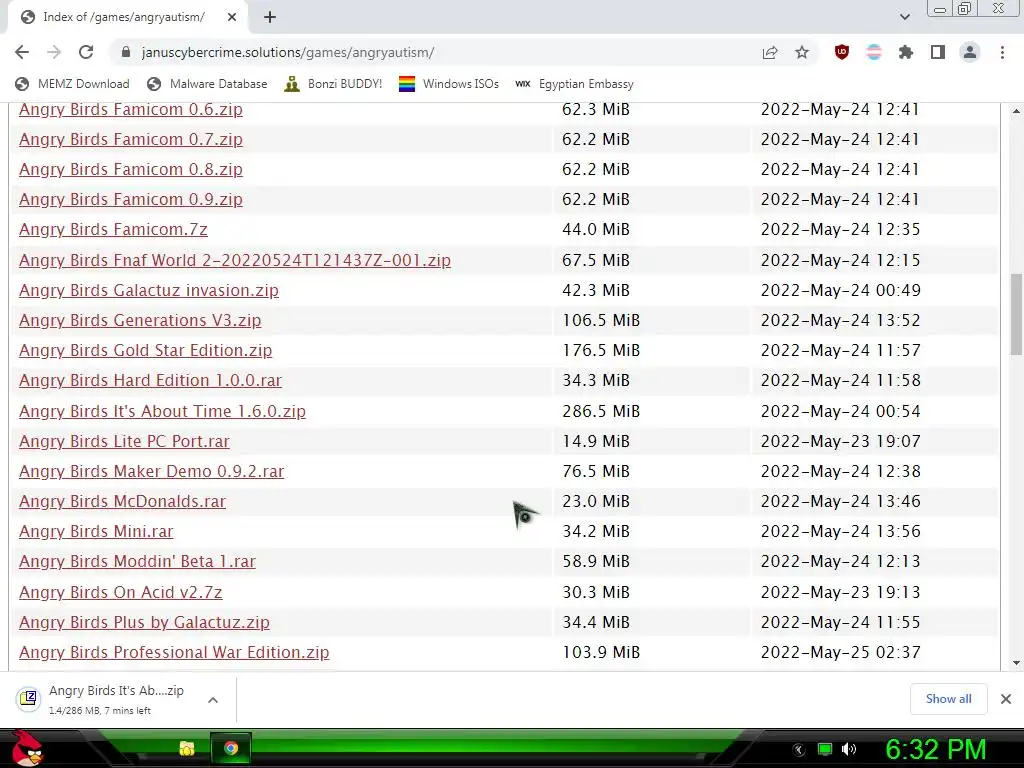Download Angry Birds Famicom.7z
Screen dimensions: 1024x768
tap(113, 229)
